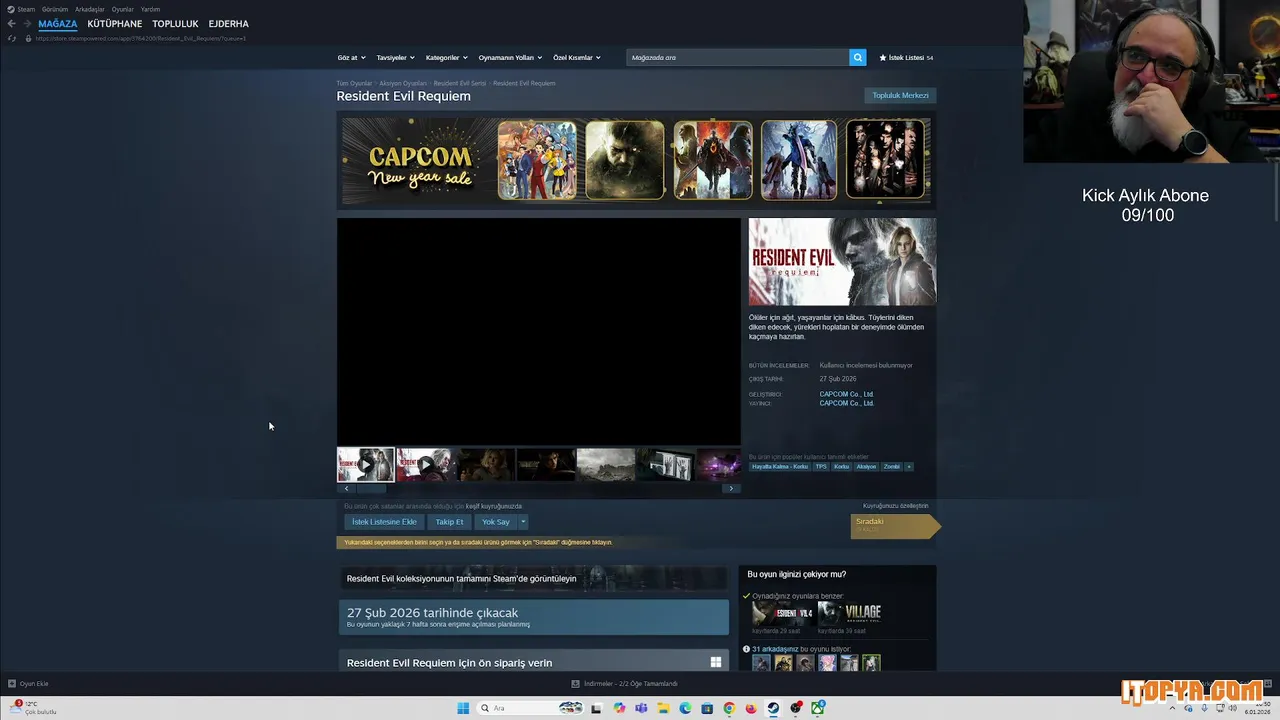Click the Tüm Oyunlar breadcrumb
Viewport: 1280px width, 720px height.
pyautogui.click(x=354, y=83)
